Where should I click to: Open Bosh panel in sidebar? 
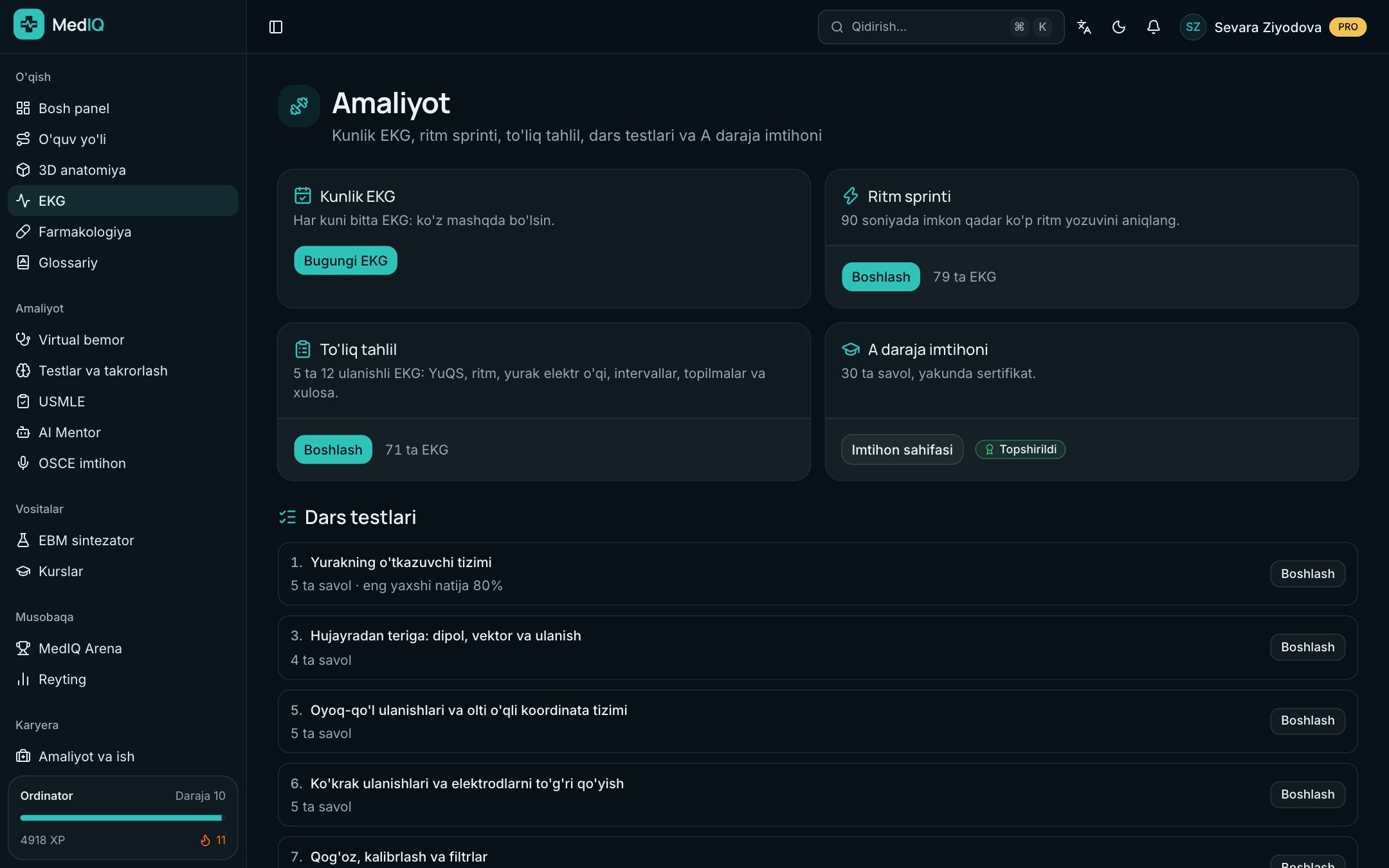(x=123, y=108)
